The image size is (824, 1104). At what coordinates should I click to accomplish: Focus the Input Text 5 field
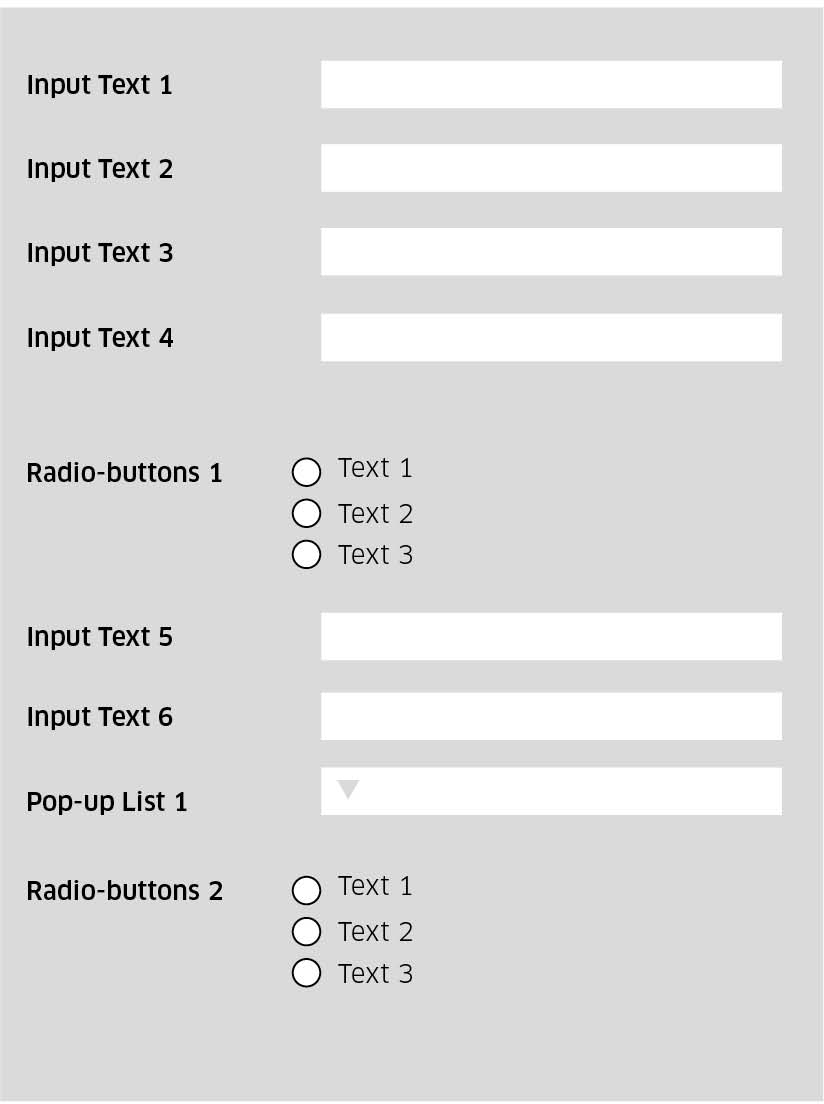pyautogui.click(x=551, y=637)
